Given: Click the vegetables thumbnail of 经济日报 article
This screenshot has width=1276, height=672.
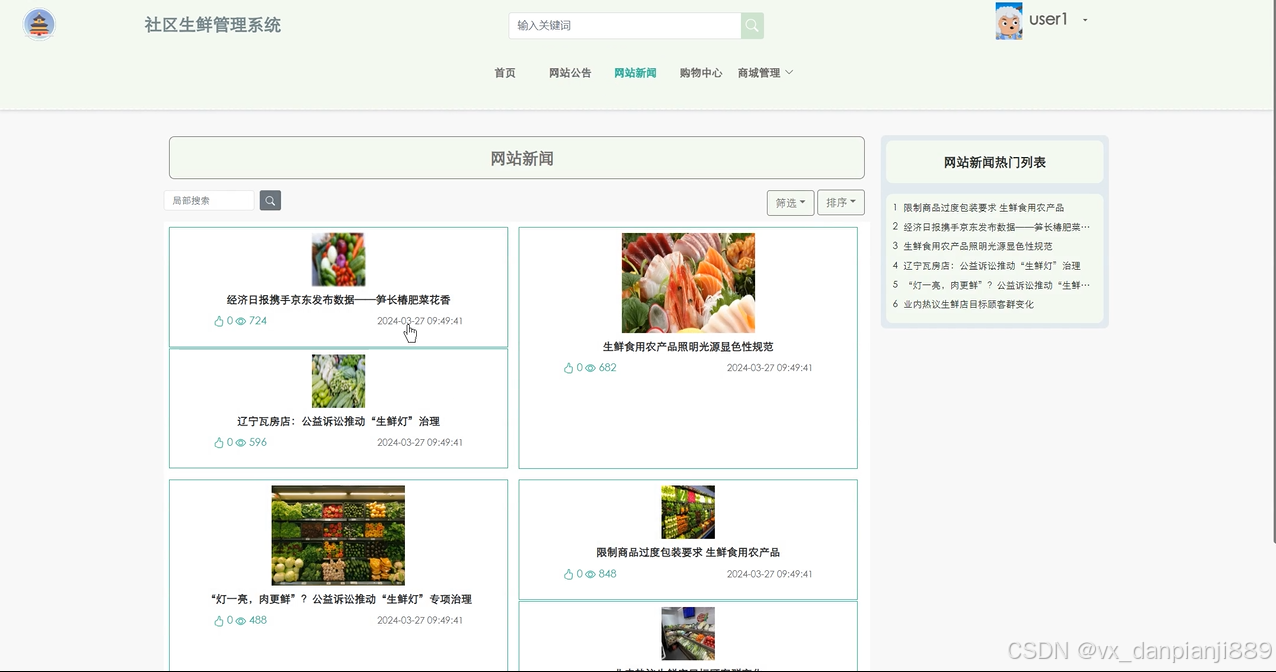Looking at the screenshot, I should pos(338,260).
